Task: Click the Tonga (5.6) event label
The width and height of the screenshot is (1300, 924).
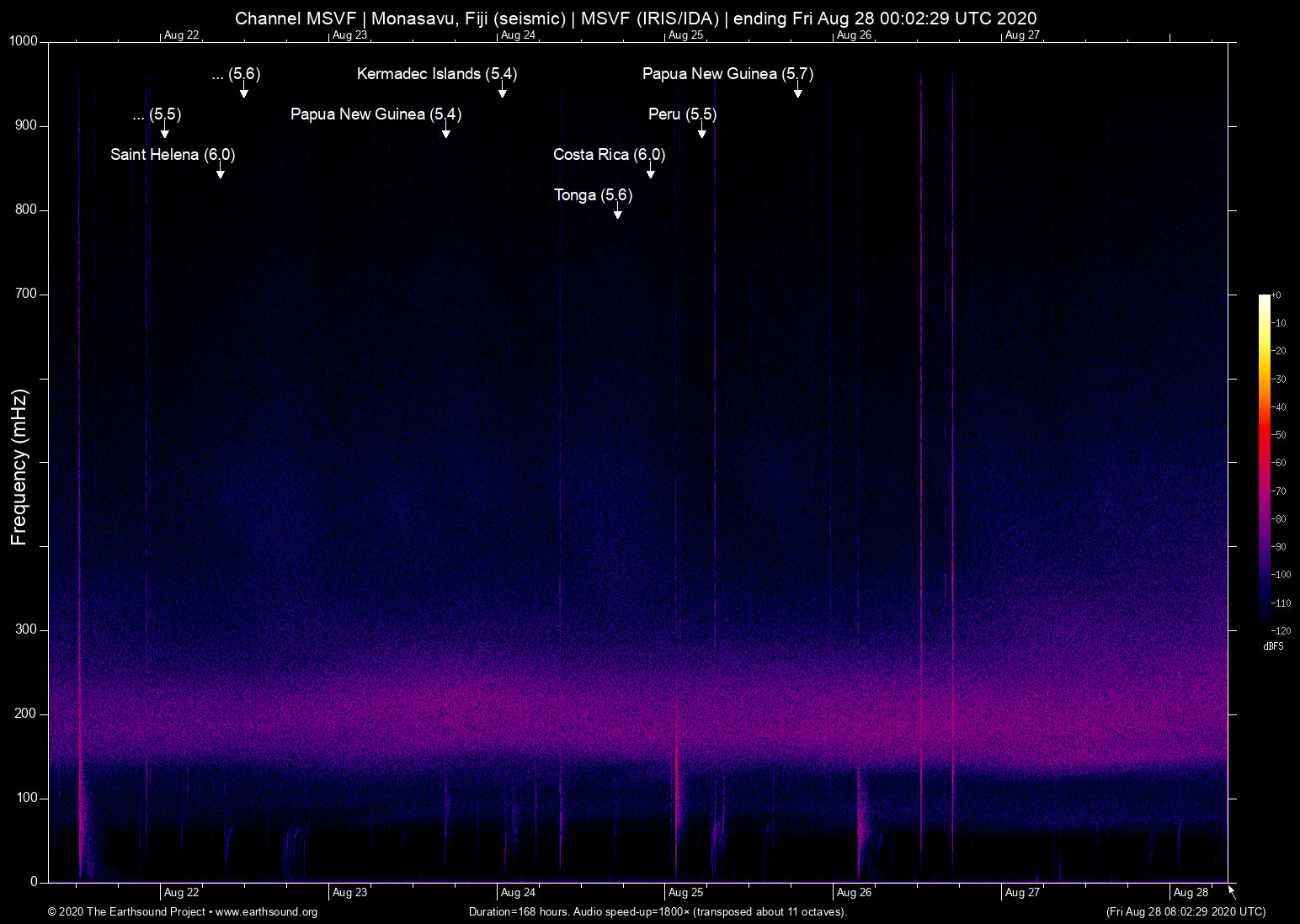Action: click(593, 195)
